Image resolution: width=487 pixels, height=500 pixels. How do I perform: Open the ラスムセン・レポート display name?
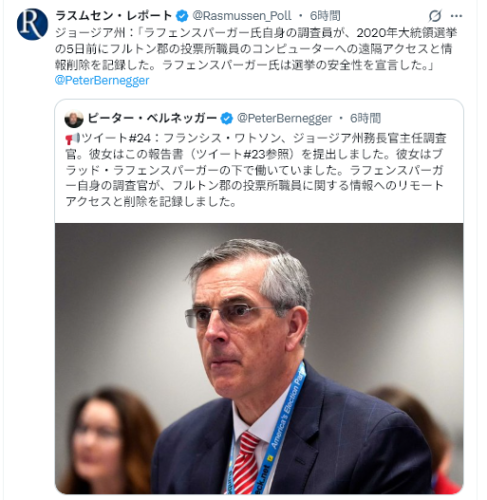(x=114, y=16)
